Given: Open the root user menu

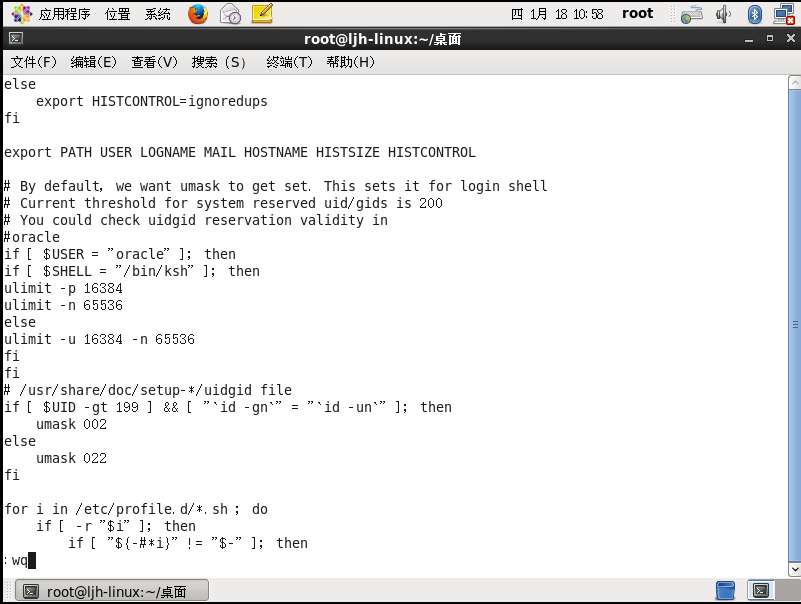Looking at the screenshot, I should click(637, 13).
